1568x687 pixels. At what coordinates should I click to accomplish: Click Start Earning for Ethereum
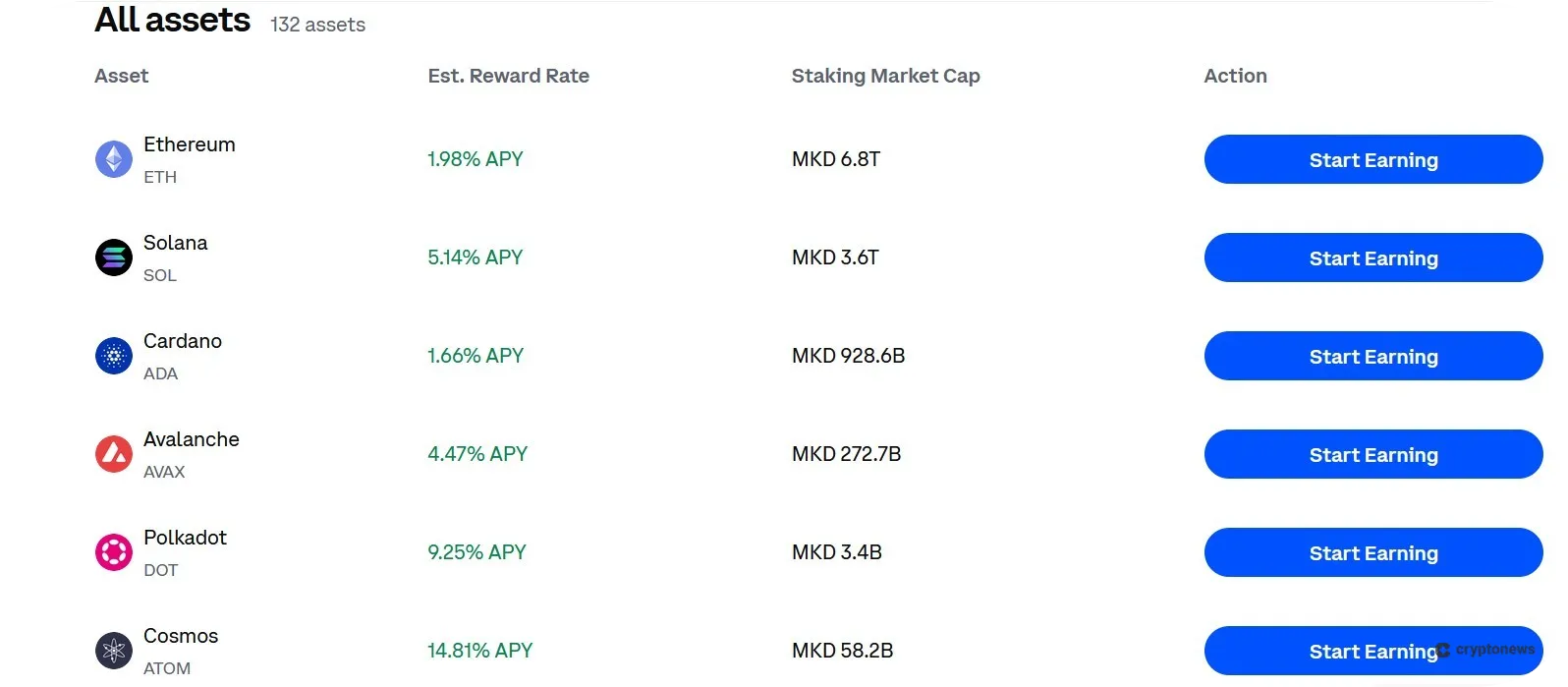(x=1372, y=159)
